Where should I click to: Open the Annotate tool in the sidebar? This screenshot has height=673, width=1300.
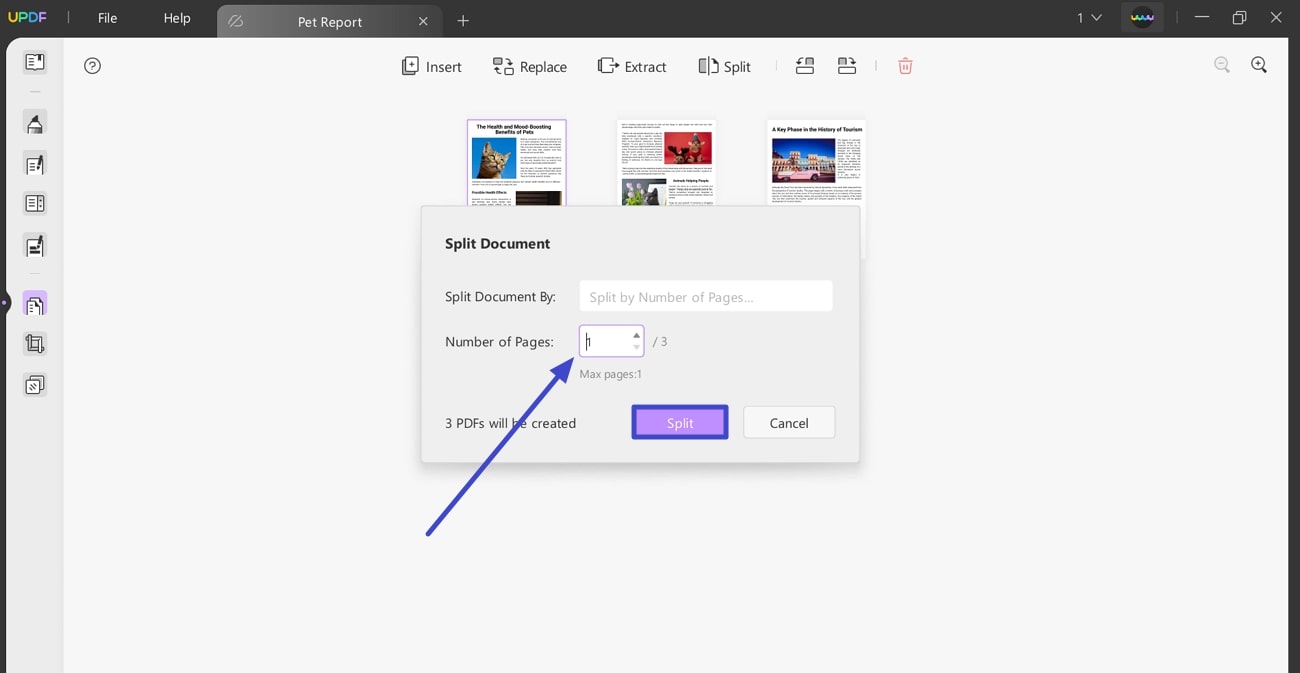tap(34, 122)
